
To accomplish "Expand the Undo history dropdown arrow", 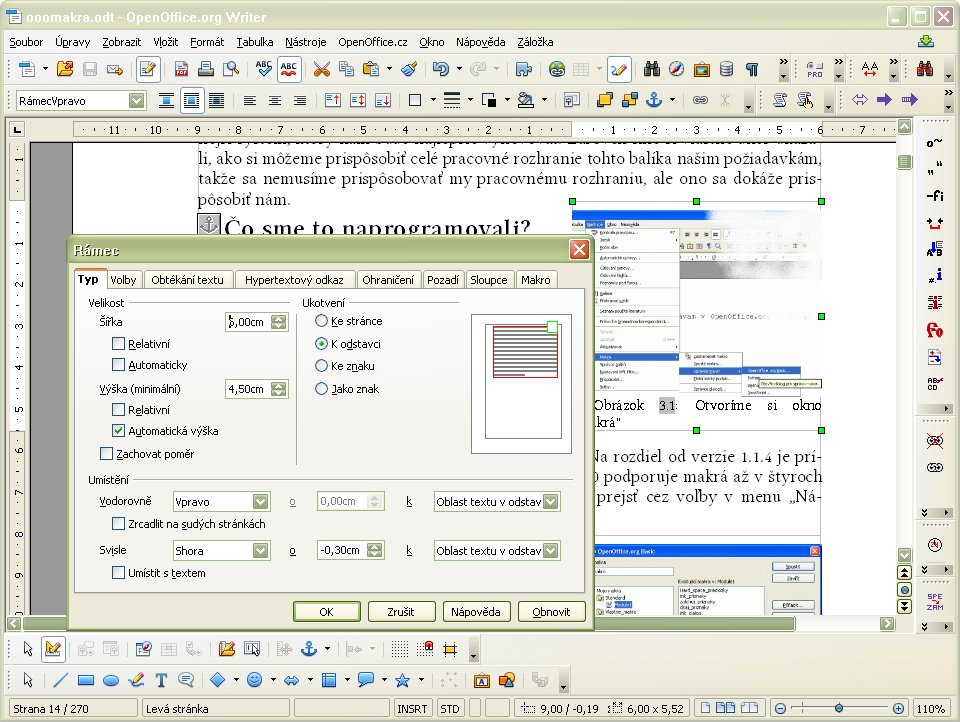I will tap(459, 69).
